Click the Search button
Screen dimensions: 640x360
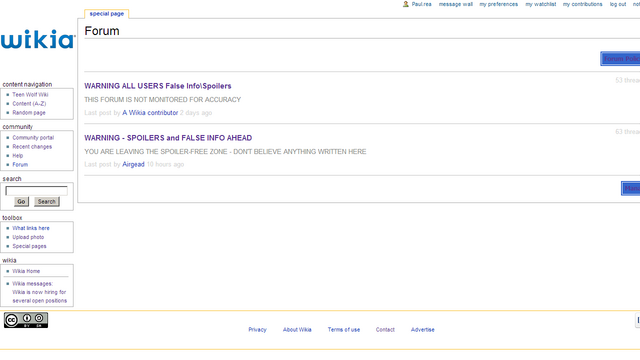pos(47,202)
